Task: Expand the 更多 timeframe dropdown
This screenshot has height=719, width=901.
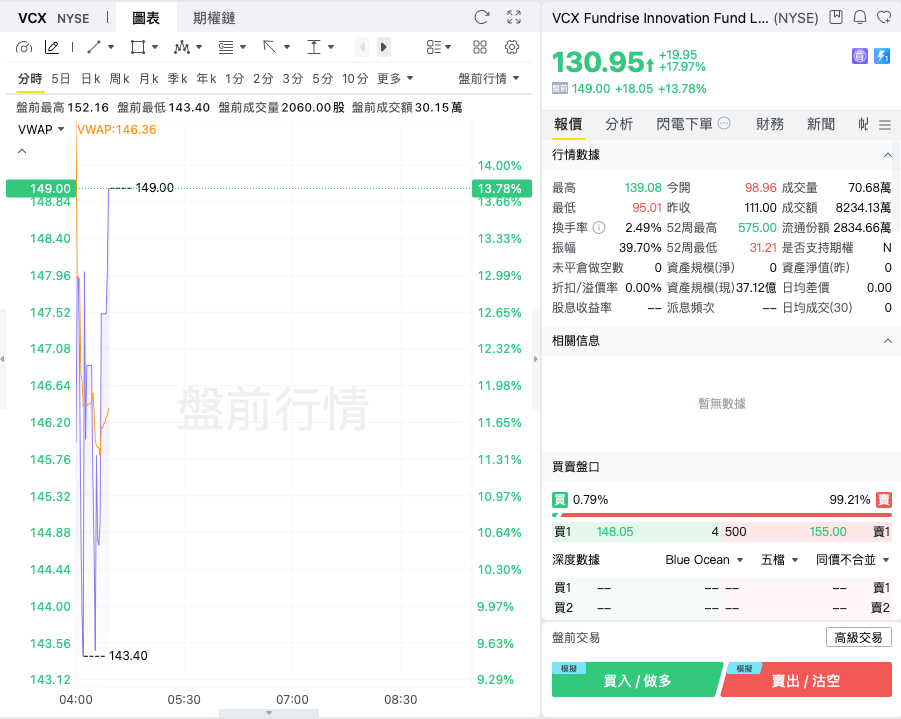Action: click(x=395, y=78)
